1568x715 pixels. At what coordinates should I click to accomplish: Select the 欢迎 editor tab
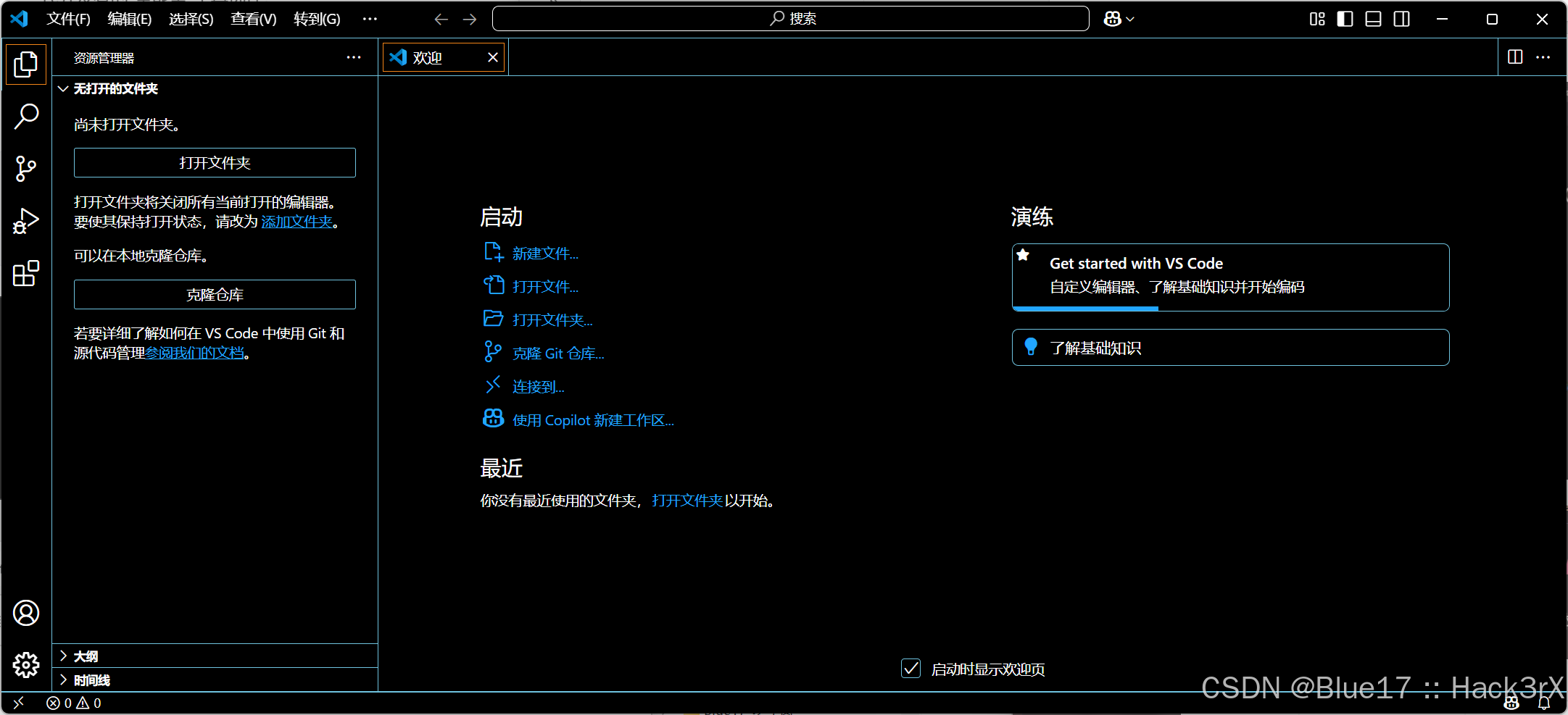click(x=429, y=57)
